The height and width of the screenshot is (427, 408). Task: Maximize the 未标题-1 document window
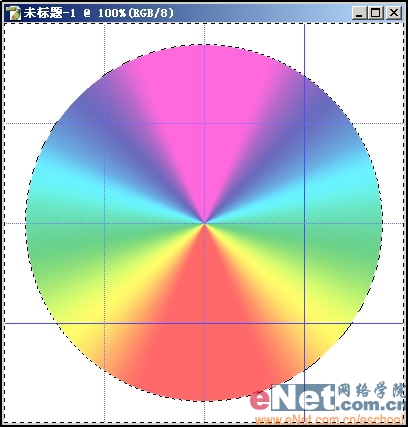[376, 13]
